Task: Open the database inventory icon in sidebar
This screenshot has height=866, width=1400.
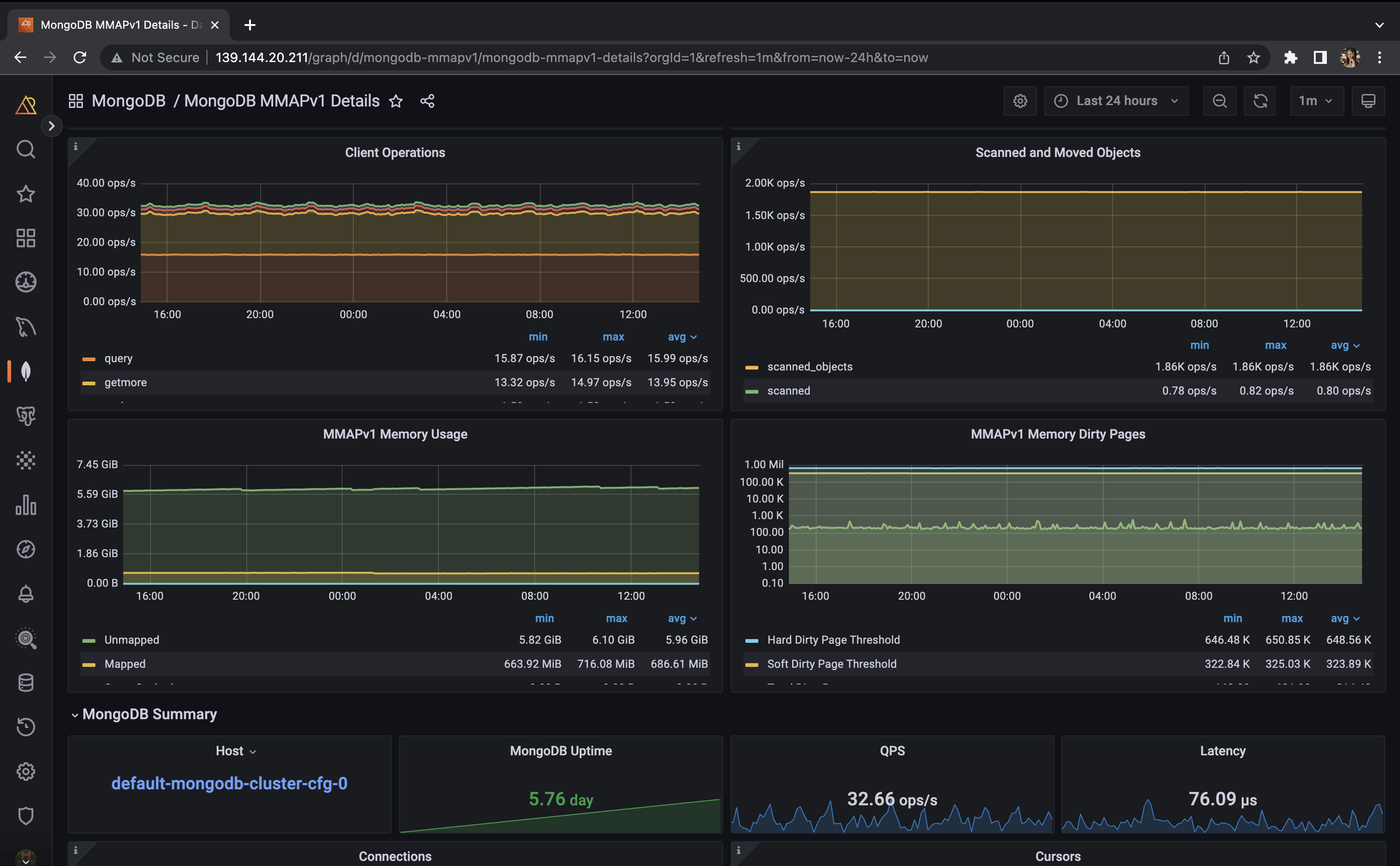Action: (26, 682)
